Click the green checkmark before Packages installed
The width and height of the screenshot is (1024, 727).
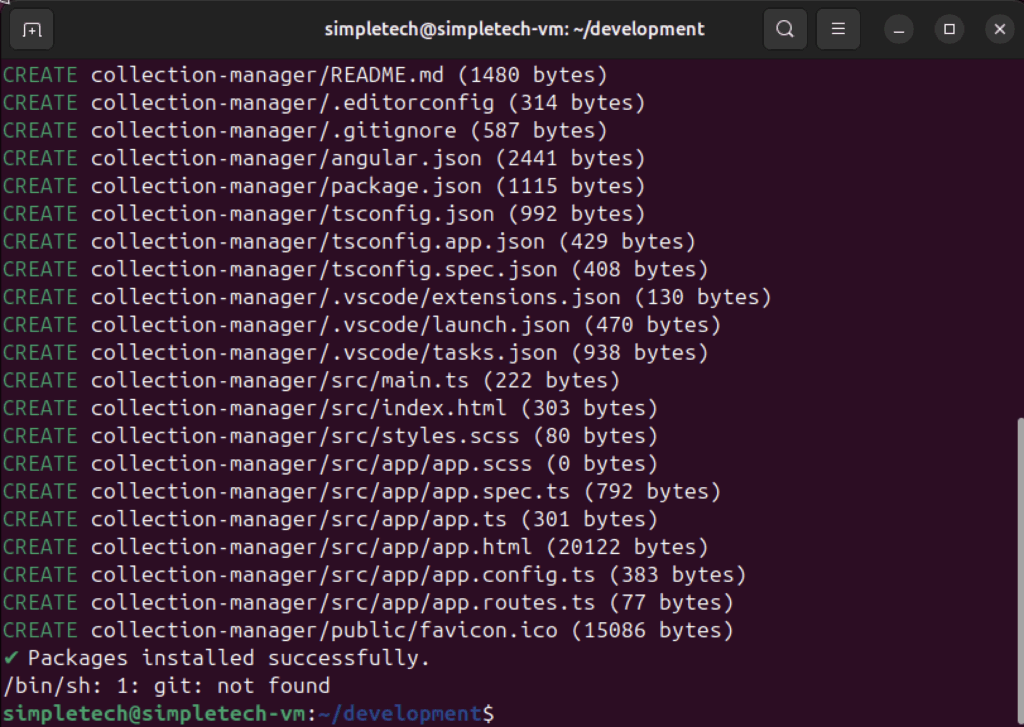click(x=10, y=658)
